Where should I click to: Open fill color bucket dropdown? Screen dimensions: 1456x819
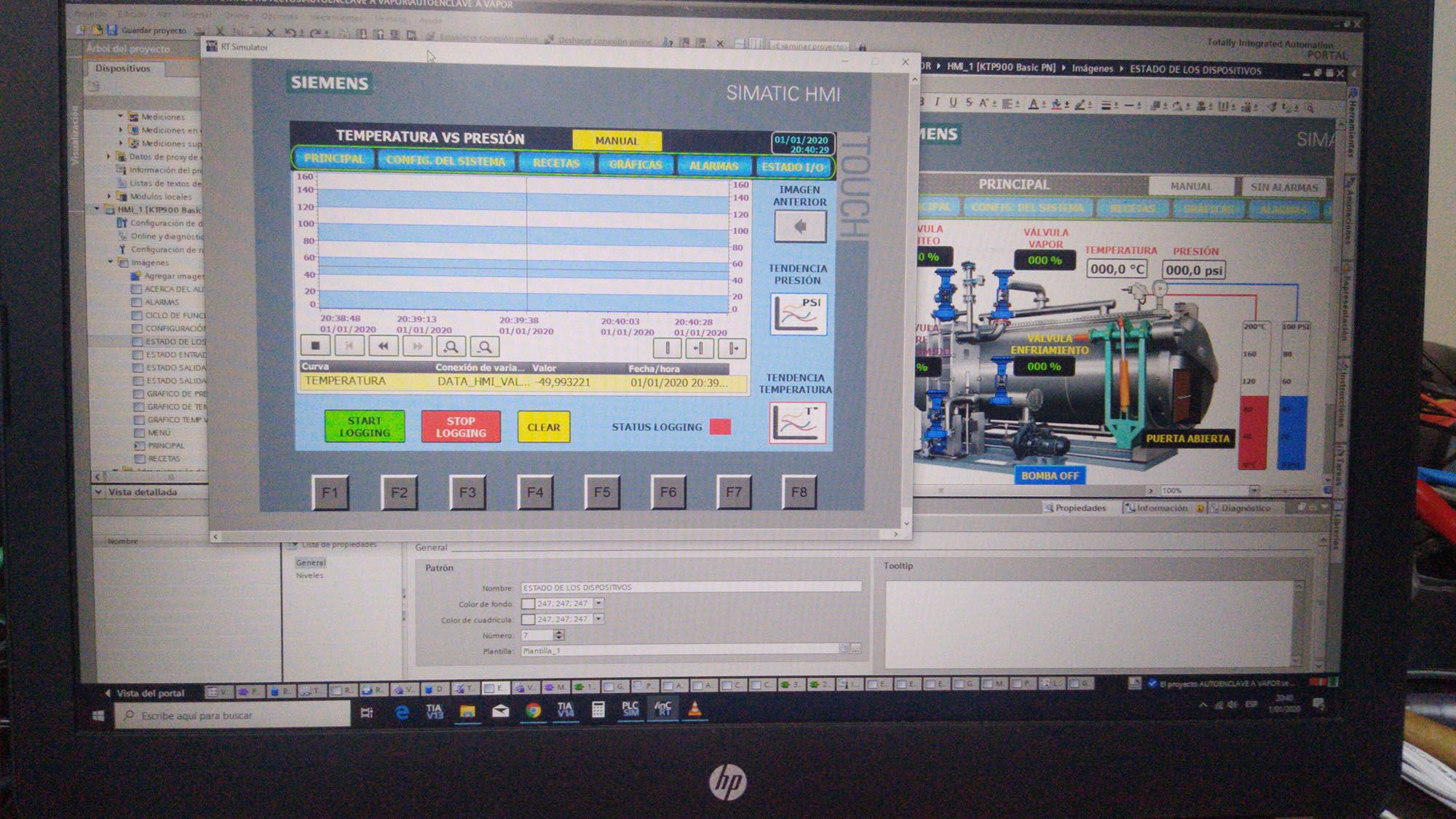pyautogui.click(x=1067, y=105)
